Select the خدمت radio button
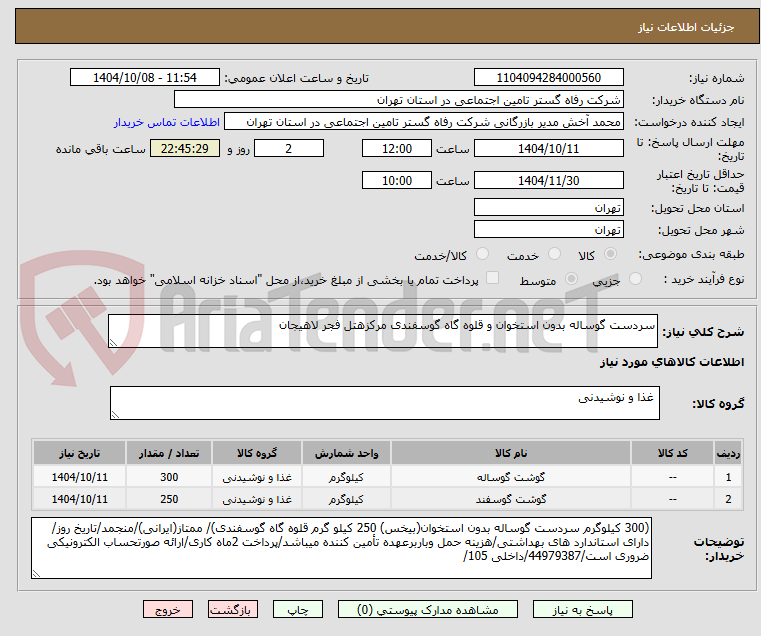 [x=554, y=253]
